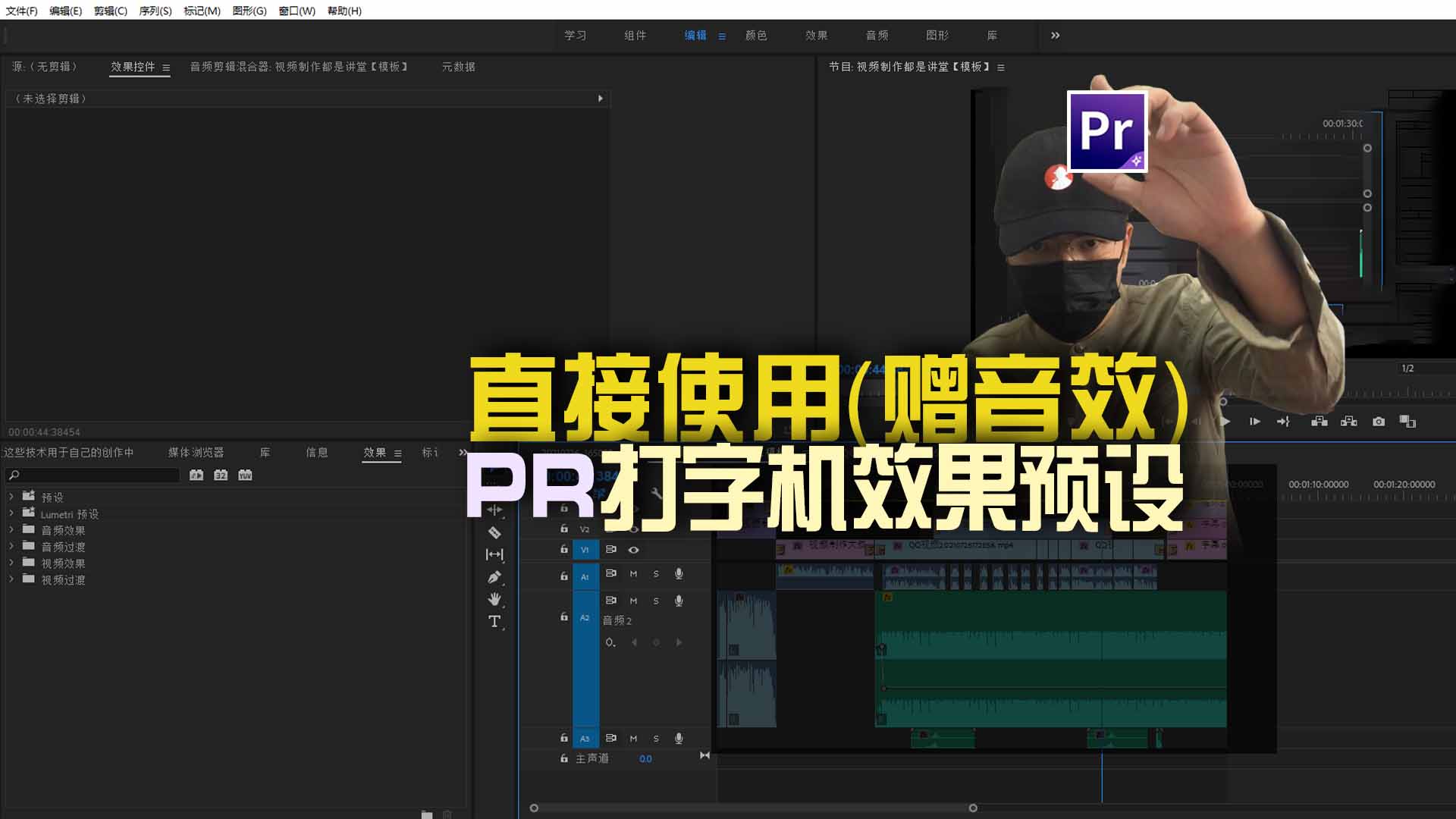Screen dimensions: 1456x819
Task: Click the Lift button in Program monitor
Action: (x=1319, y=422)
